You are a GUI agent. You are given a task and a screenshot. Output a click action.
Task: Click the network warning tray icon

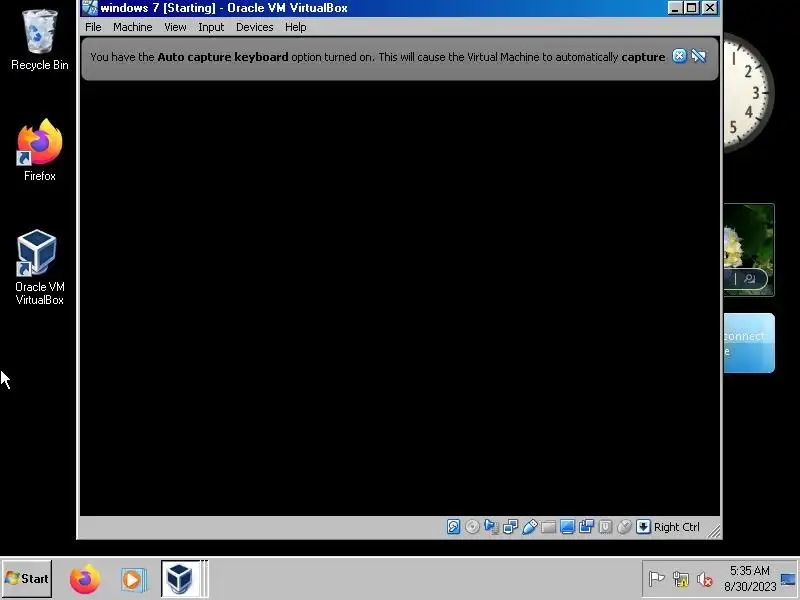(x=681, y=579)
